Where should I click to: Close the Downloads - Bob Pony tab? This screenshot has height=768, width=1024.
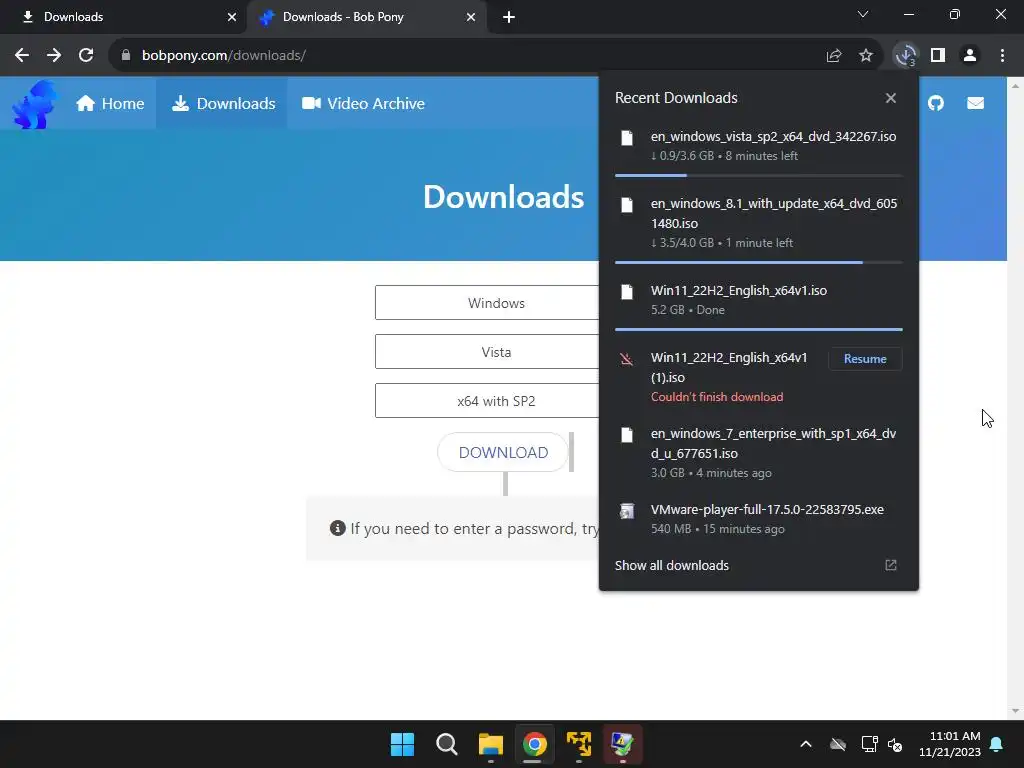[x=471, y=17]
